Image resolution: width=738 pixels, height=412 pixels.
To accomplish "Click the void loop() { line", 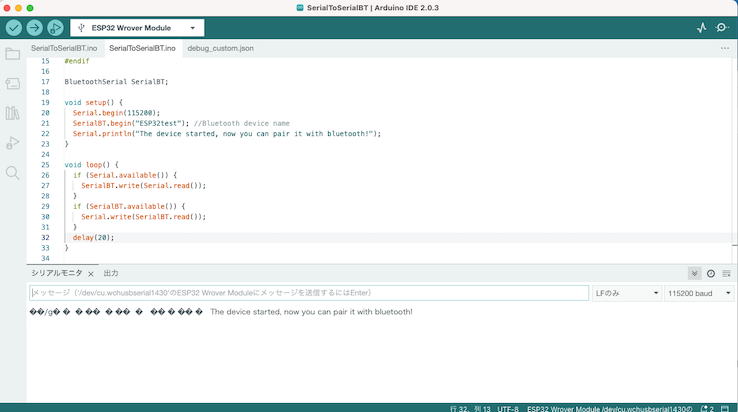I will [91, 165].
